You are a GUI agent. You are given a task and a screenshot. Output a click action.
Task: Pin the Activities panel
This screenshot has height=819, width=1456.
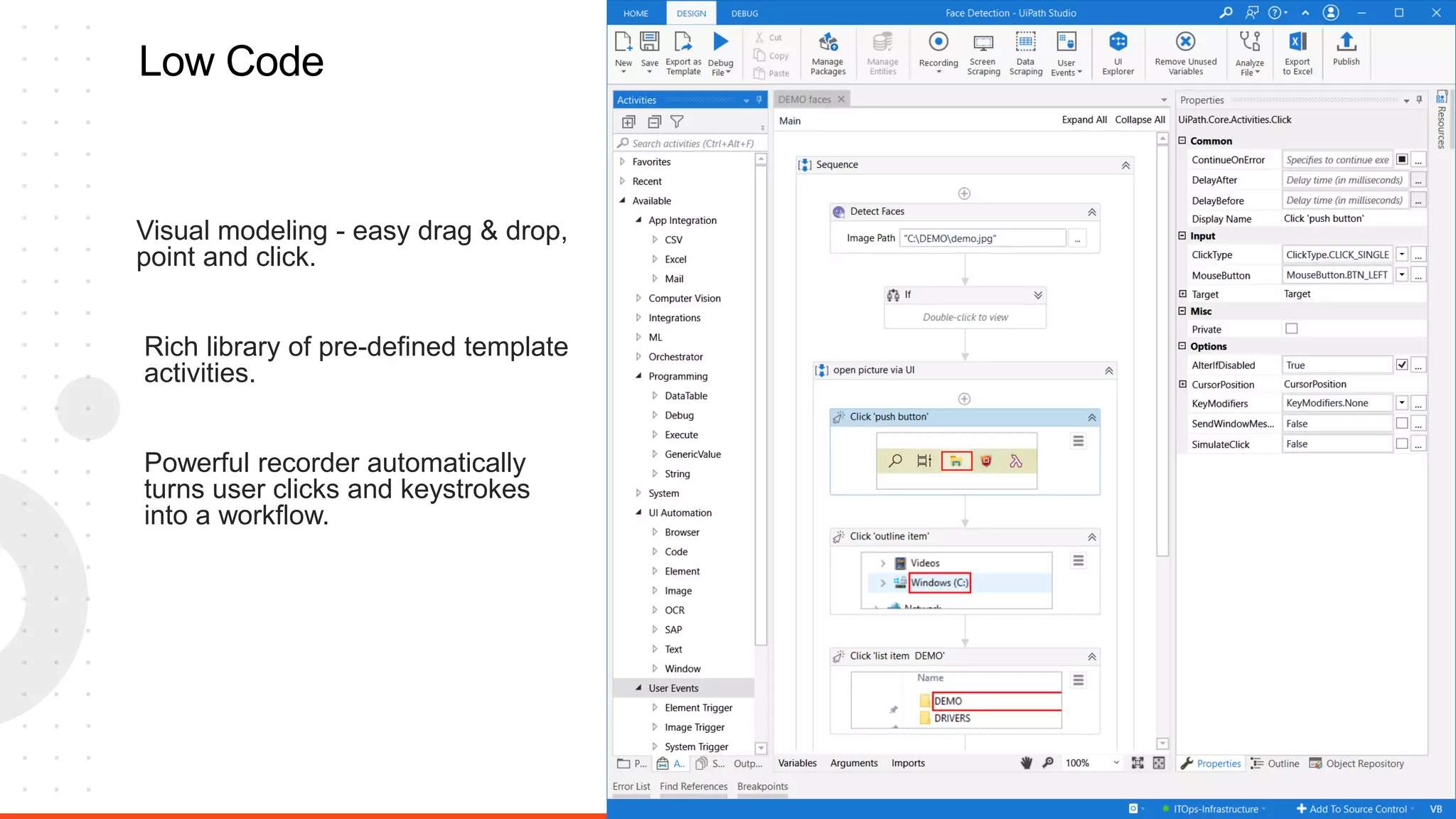[x=759, y=100]
